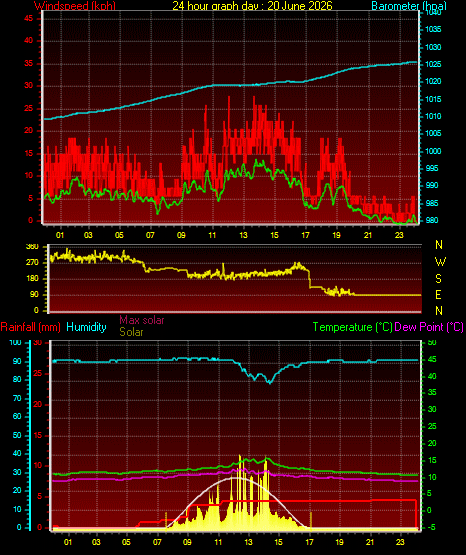
Task: Click the "1000" barometer axis value
Action: point(433,151)
